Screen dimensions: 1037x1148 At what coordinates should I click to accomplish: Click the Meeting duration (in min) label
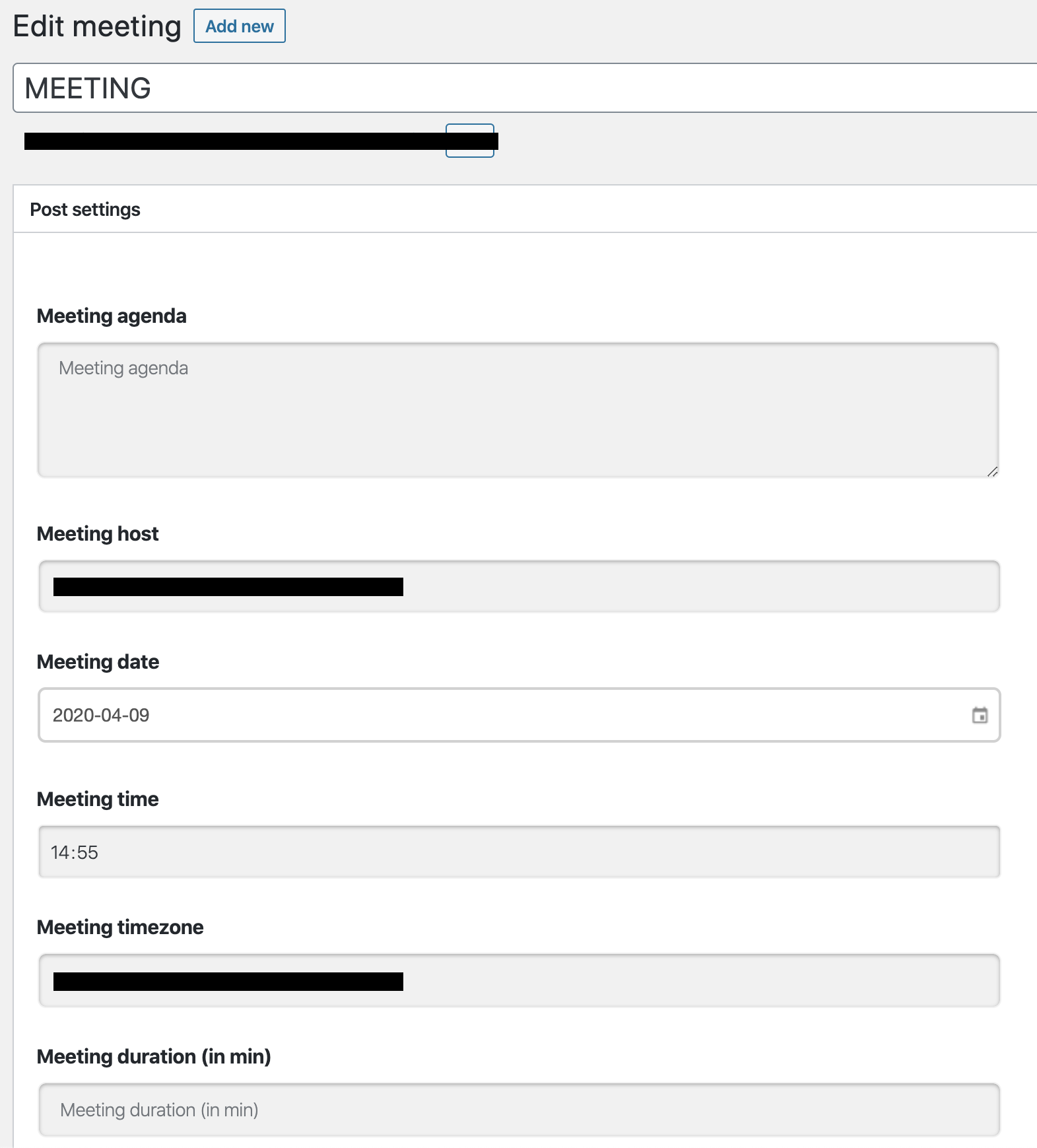[x=154, y=1056]
